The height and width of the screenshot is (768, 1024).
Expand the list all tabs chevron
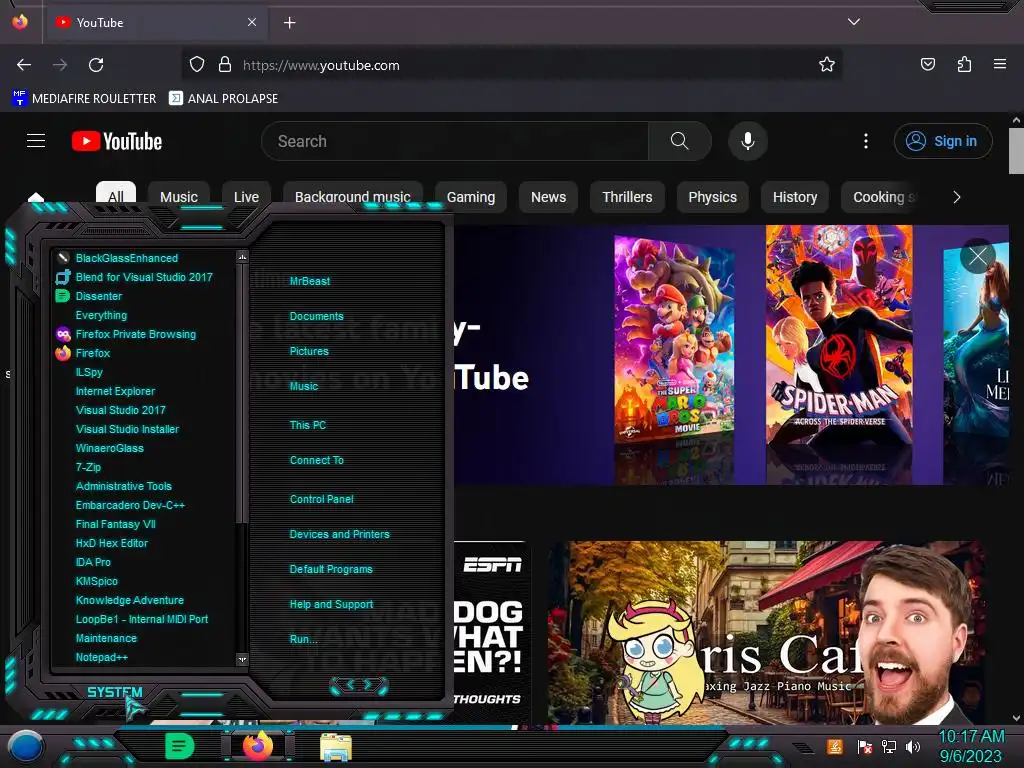tap(854, 22)
